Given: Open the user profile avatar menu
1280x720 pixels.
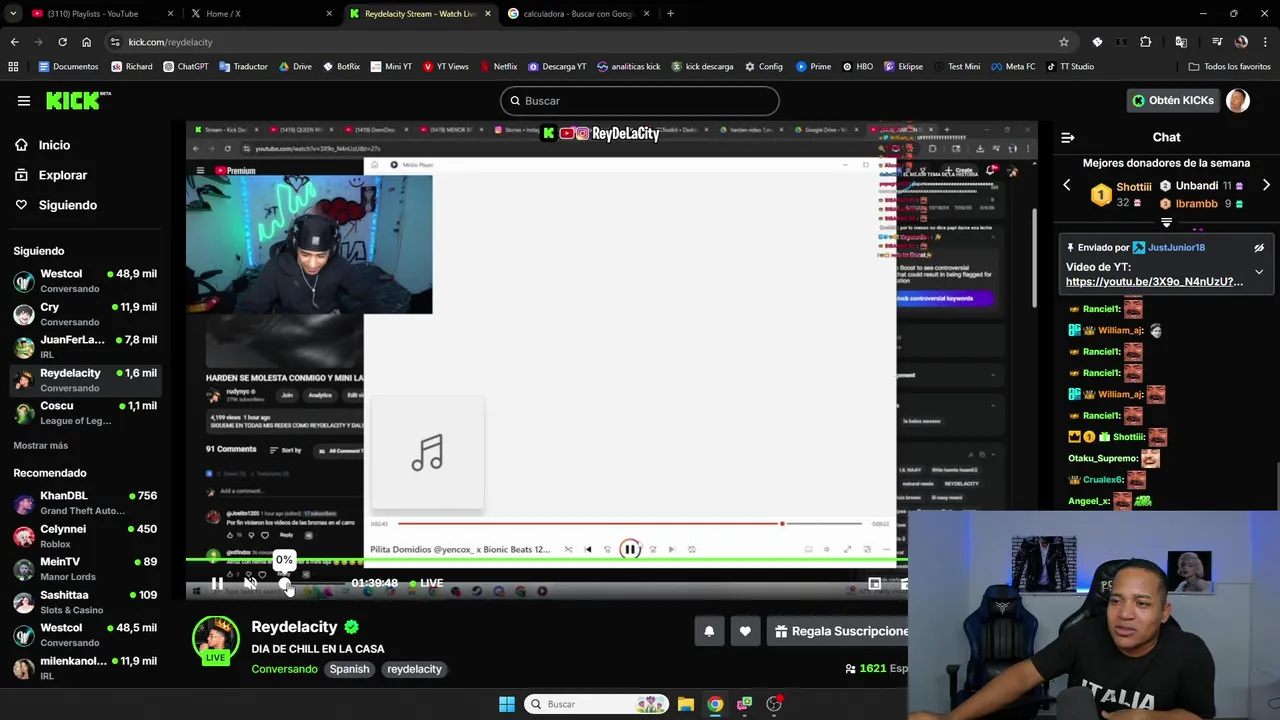Looking at the screenshot, I should (x=1238, y=101).
